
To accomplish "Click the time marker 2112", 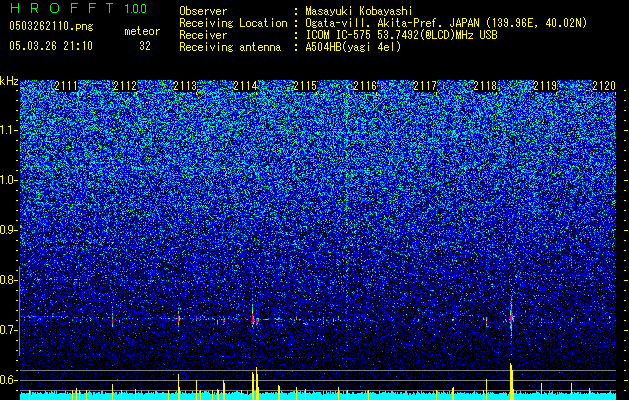I will [x=126, y=86].
